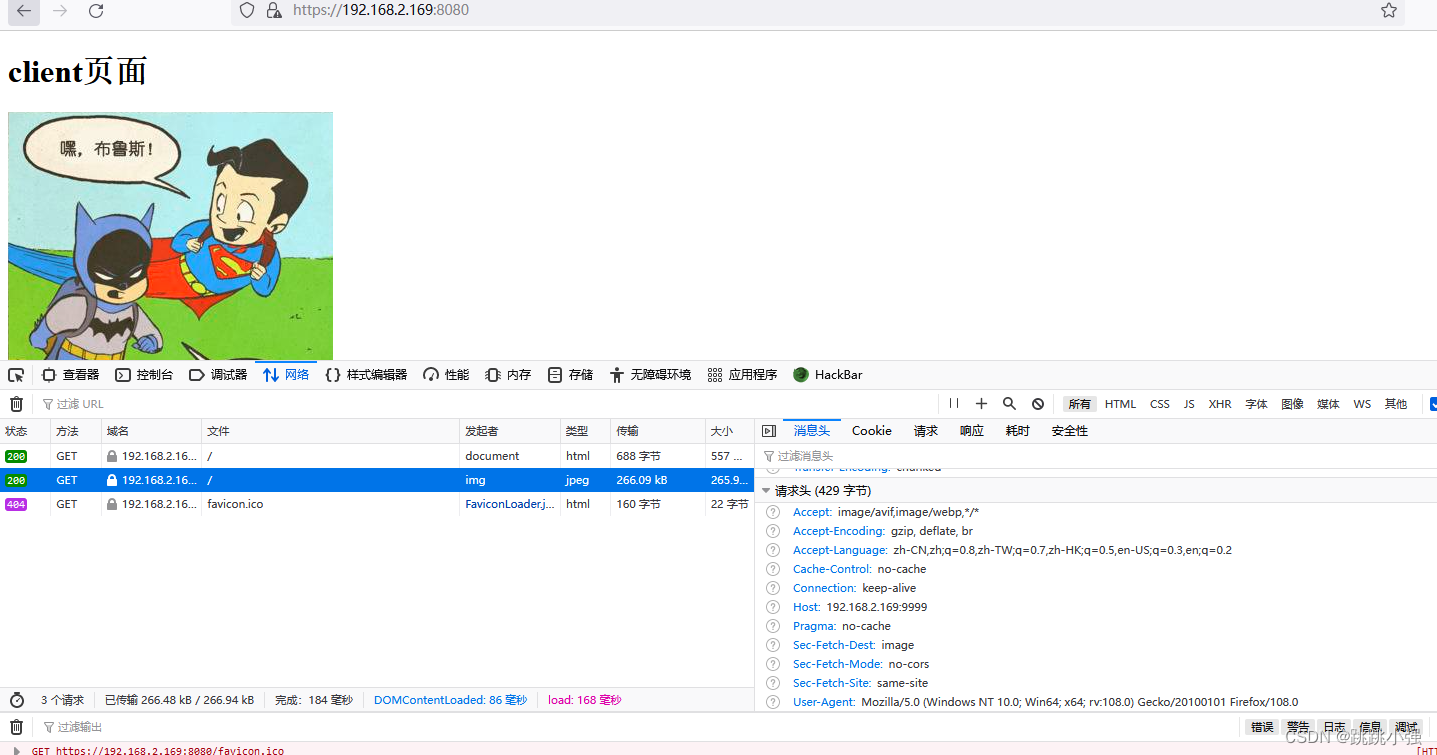Filter requests by CSS type
The image size is (1437, 755).
tap(1159, 404)
